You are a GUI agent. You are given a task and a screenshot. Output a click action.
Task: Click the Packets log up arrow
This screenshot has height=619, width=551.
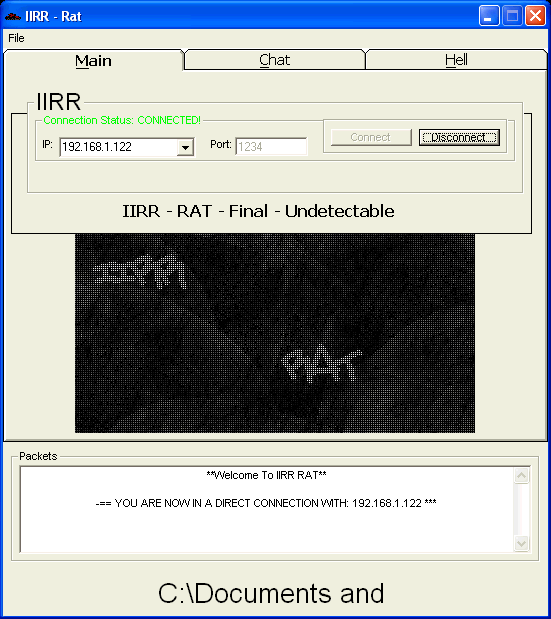[521, 476]
